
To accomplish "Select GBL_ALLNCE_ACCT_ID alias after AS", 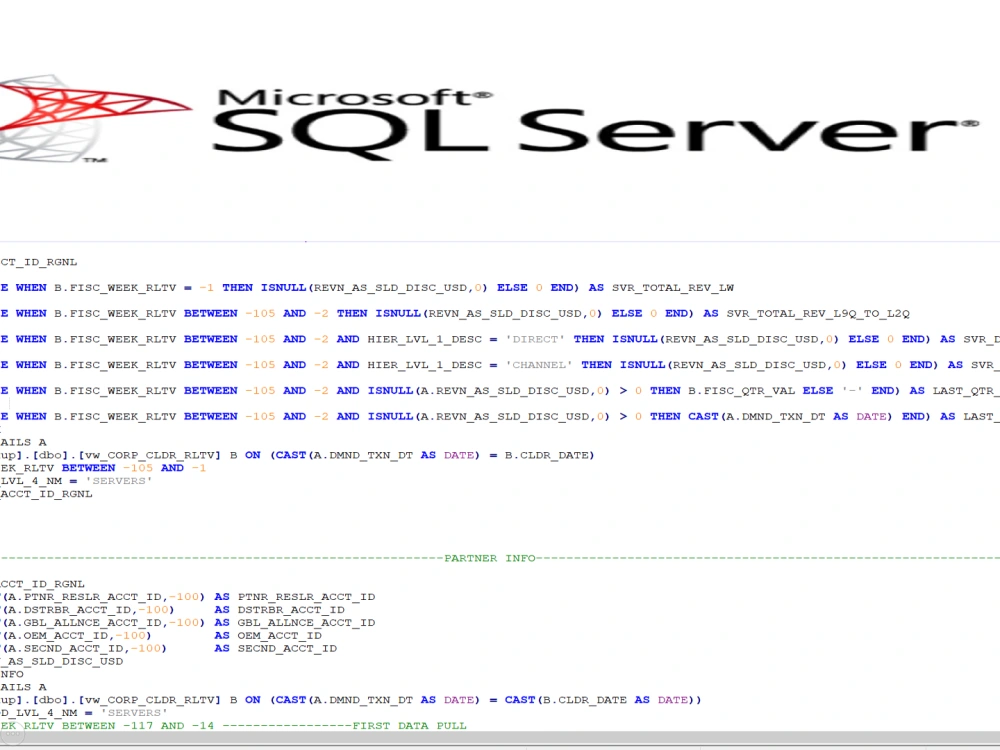I will [x=307, y=622].
